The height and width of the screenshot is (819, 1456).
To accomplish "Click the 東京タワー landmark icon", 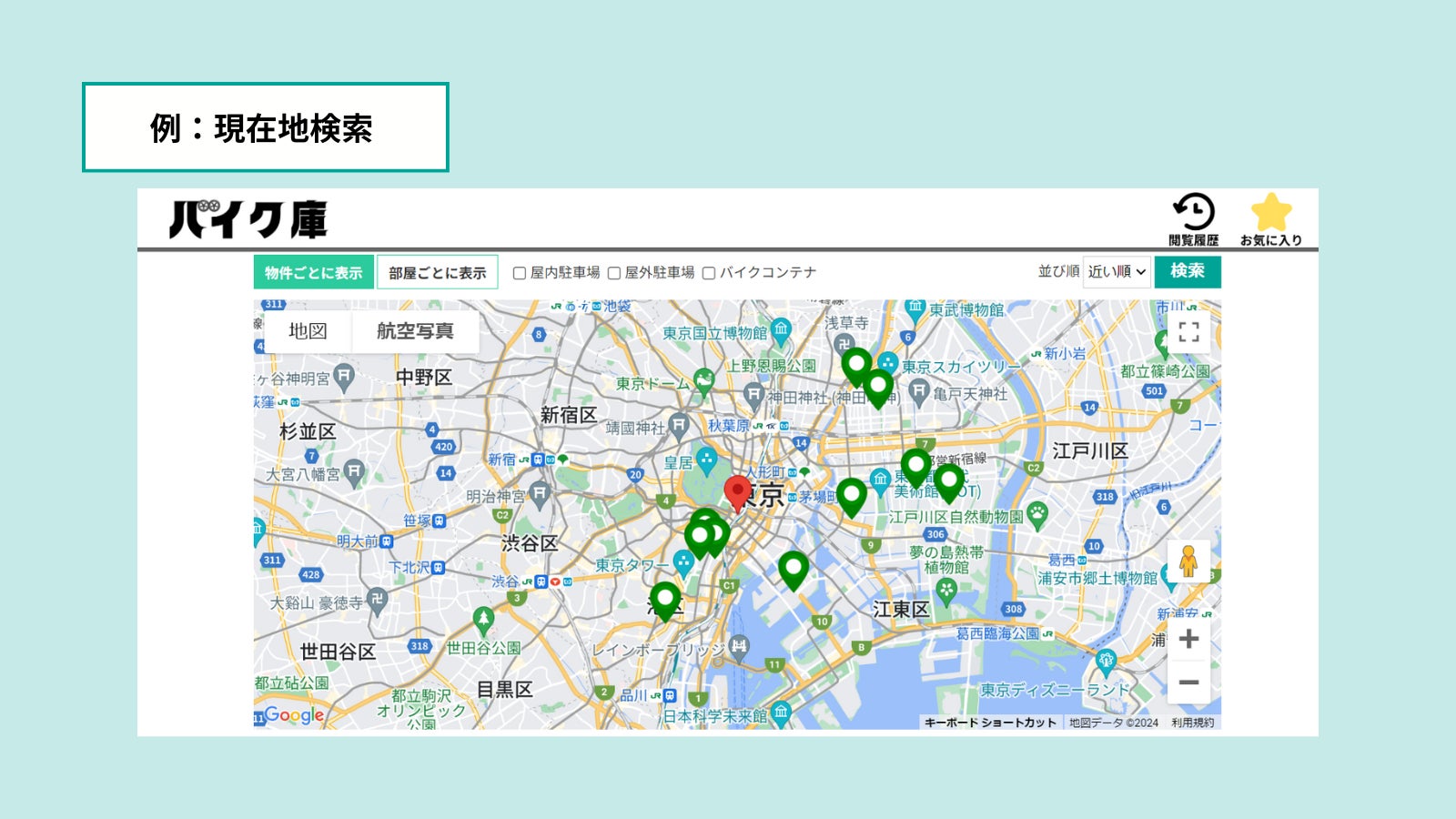I will pyautogui.click(x=683, y=563).
